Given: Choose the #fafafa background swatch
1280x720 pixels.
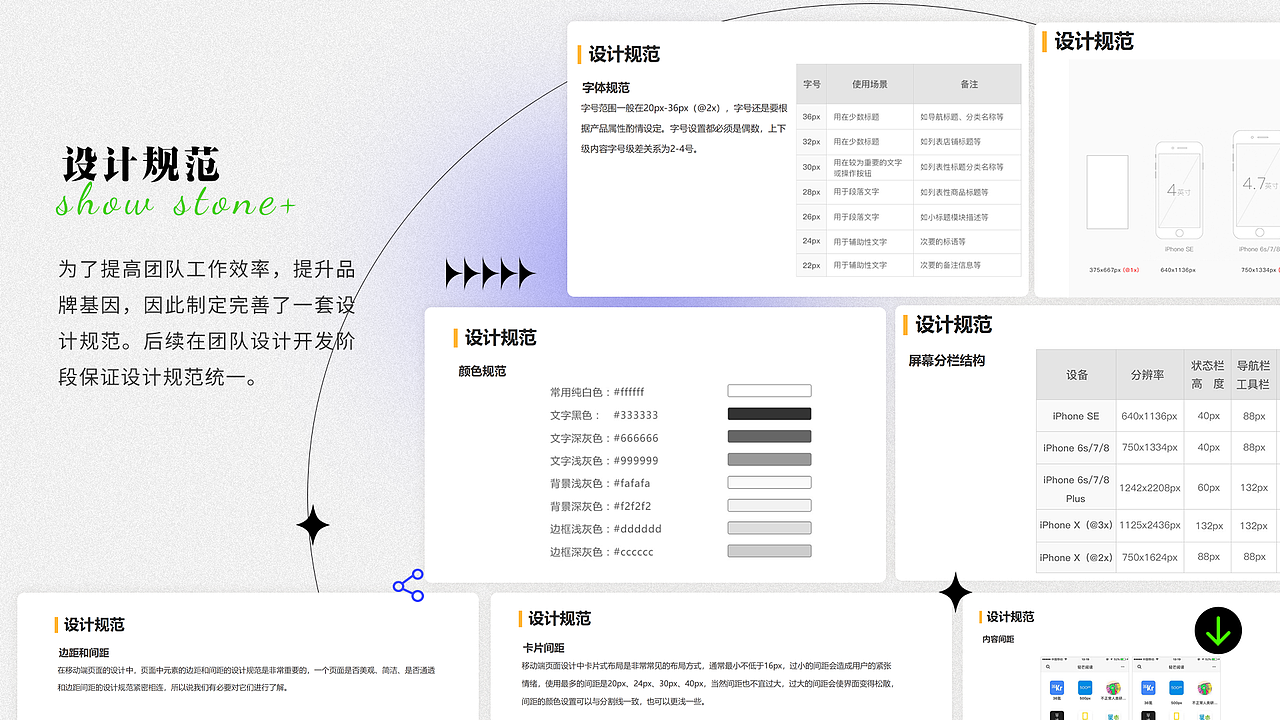Looking at the screenshot, I should [769, 483].
